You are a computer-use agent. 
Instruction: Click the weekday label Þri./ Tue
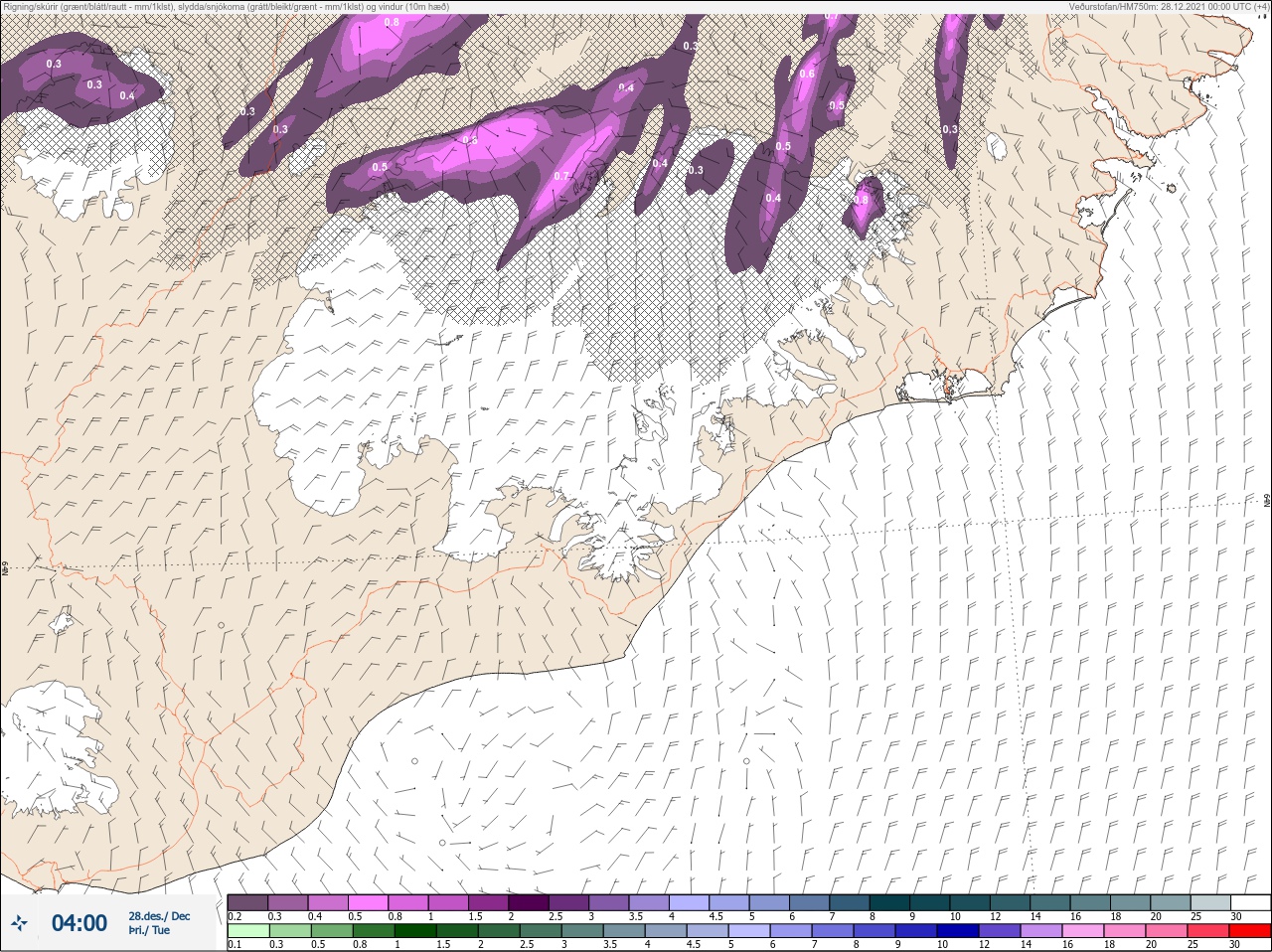pos(149,930)
